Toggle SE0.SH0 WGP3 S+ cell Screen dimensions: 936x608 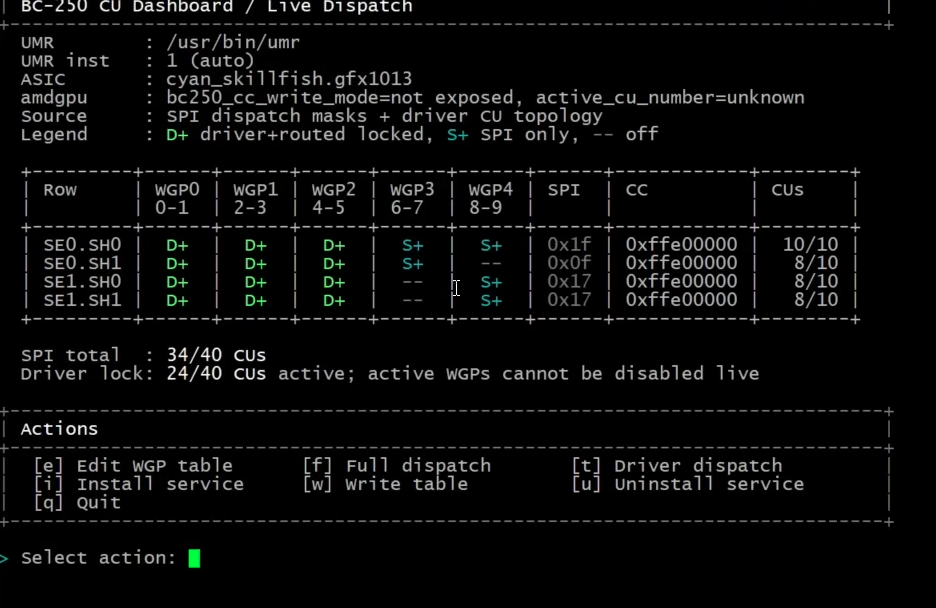(x=412, y=245)
